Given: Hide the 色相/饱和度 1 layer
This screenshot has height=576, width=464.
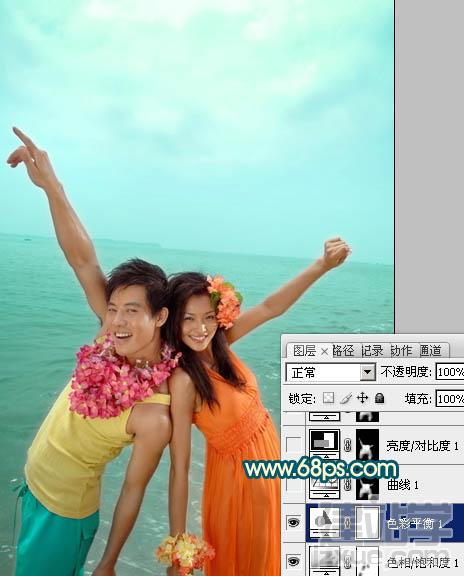Looking at the screenshot, I should 293,561.
